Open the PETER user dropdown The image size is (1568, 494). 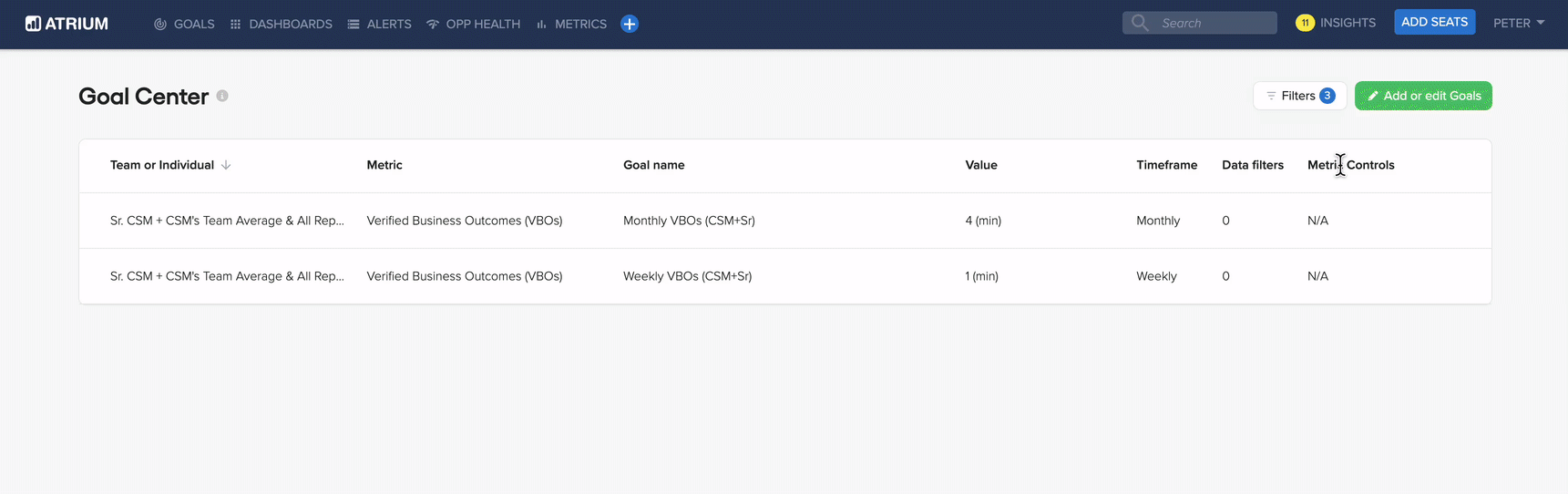click(1519, 24)
